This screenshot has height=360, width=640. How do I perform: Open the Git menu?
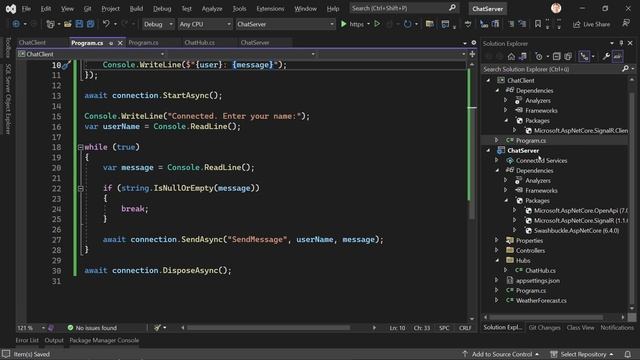87,9
